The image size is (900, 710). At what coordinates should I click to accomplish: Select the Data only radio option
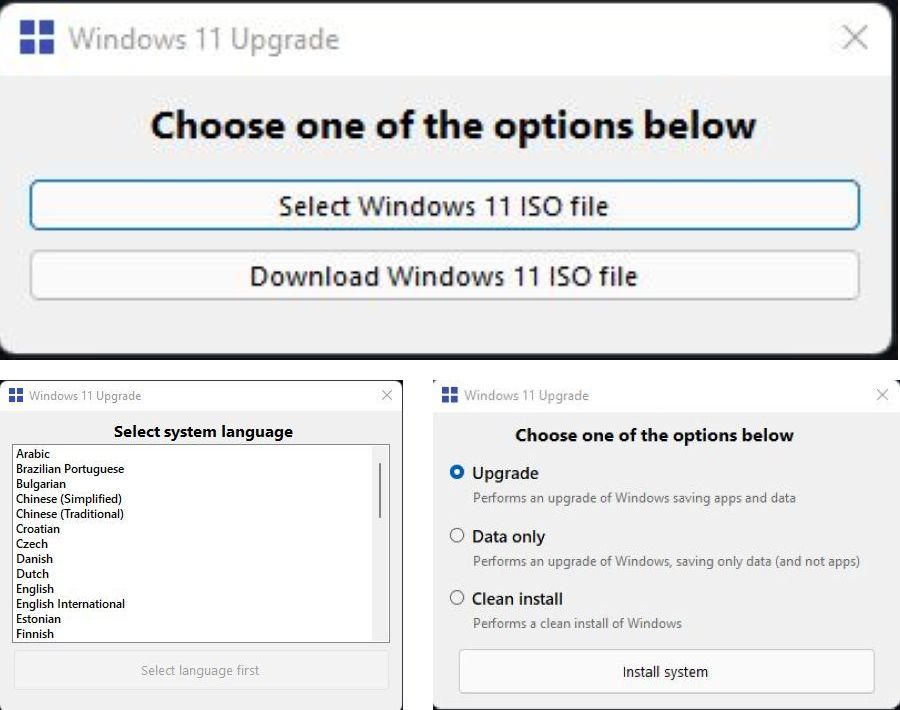pyautogui.click(x=457, y=536)
